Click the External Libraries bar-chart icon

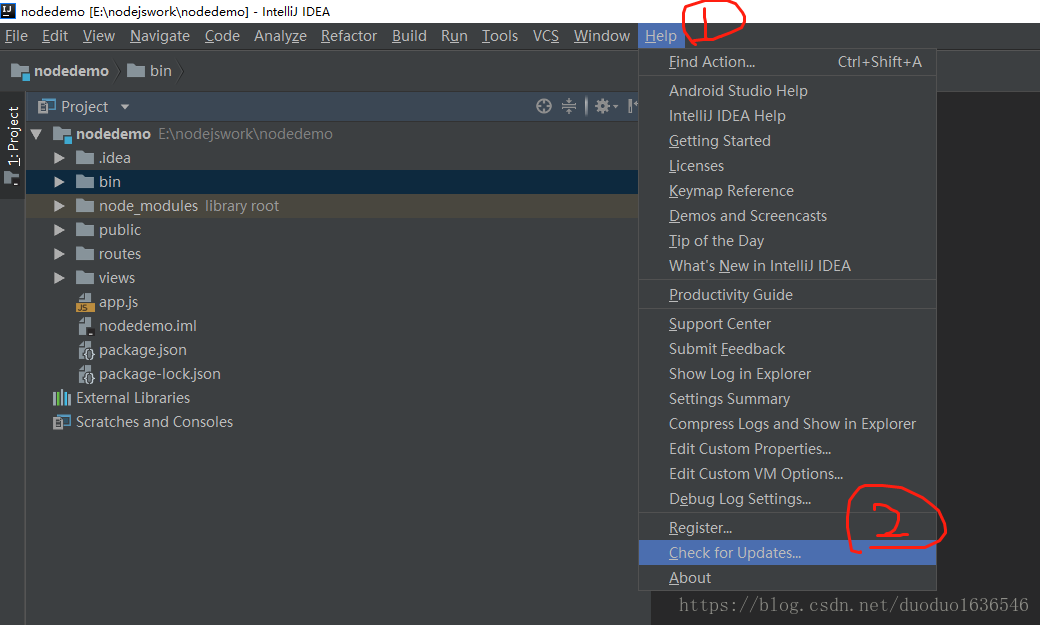point(62,398)
